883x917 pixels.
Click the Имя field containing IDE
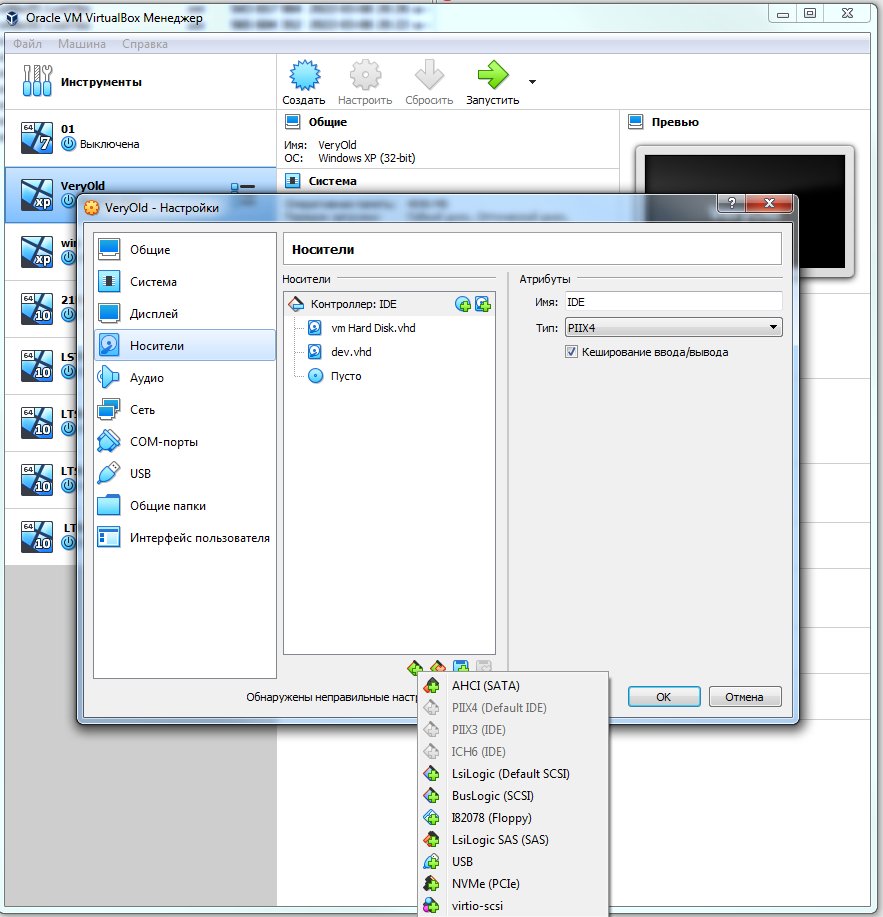click(x=672, y=301)
